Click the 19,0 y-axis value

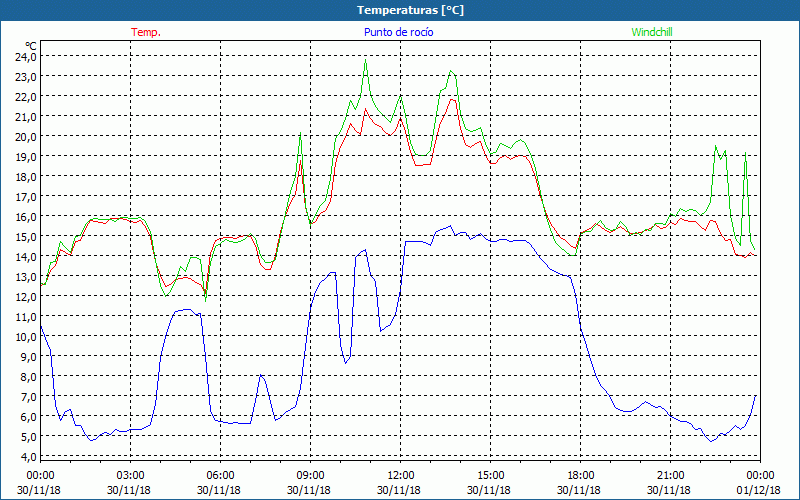(26, 157)
